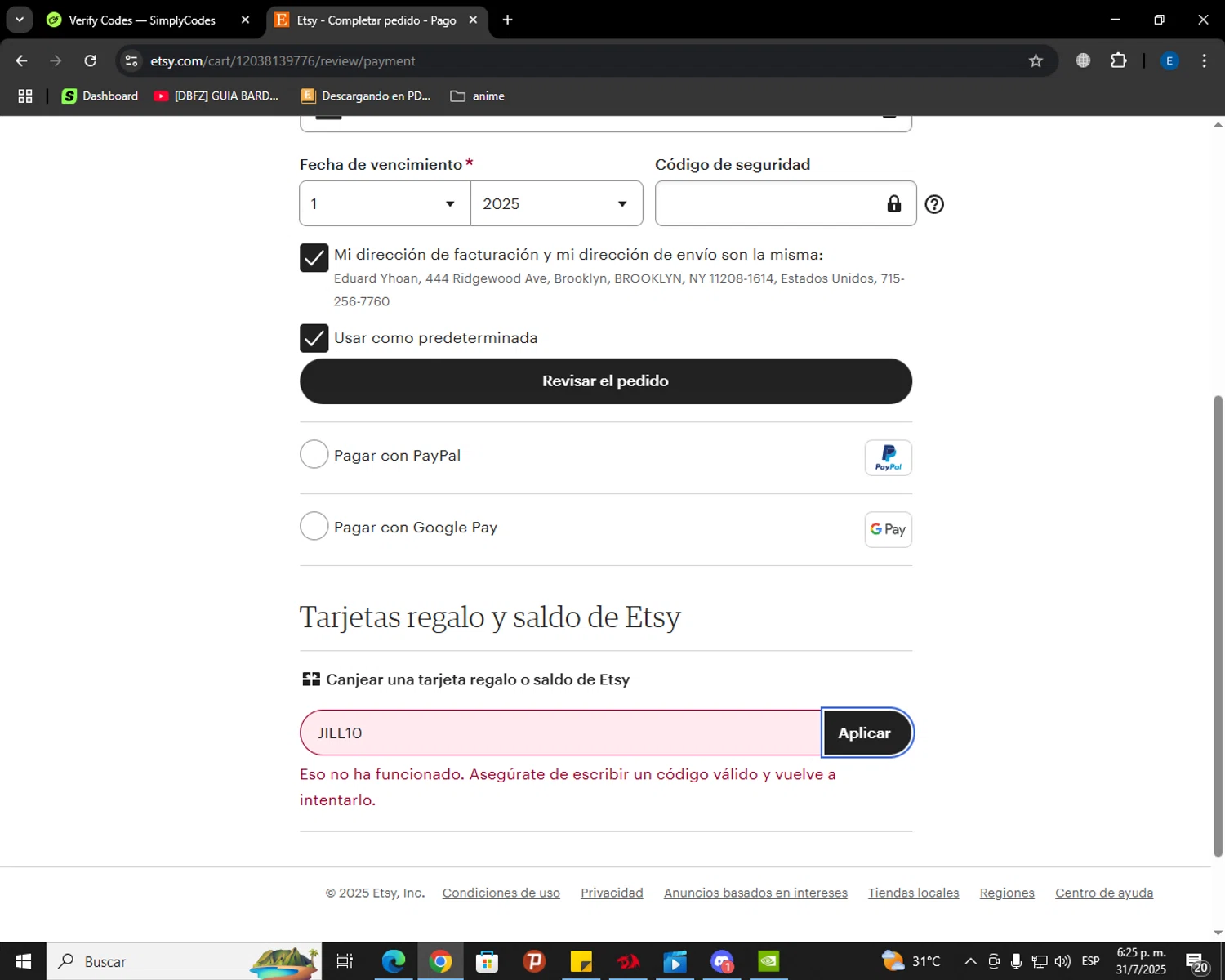This screenshot has height=980, width=1225.
Task: Open the expiration month dropdown showing 1
Action: tap(385, 203)
